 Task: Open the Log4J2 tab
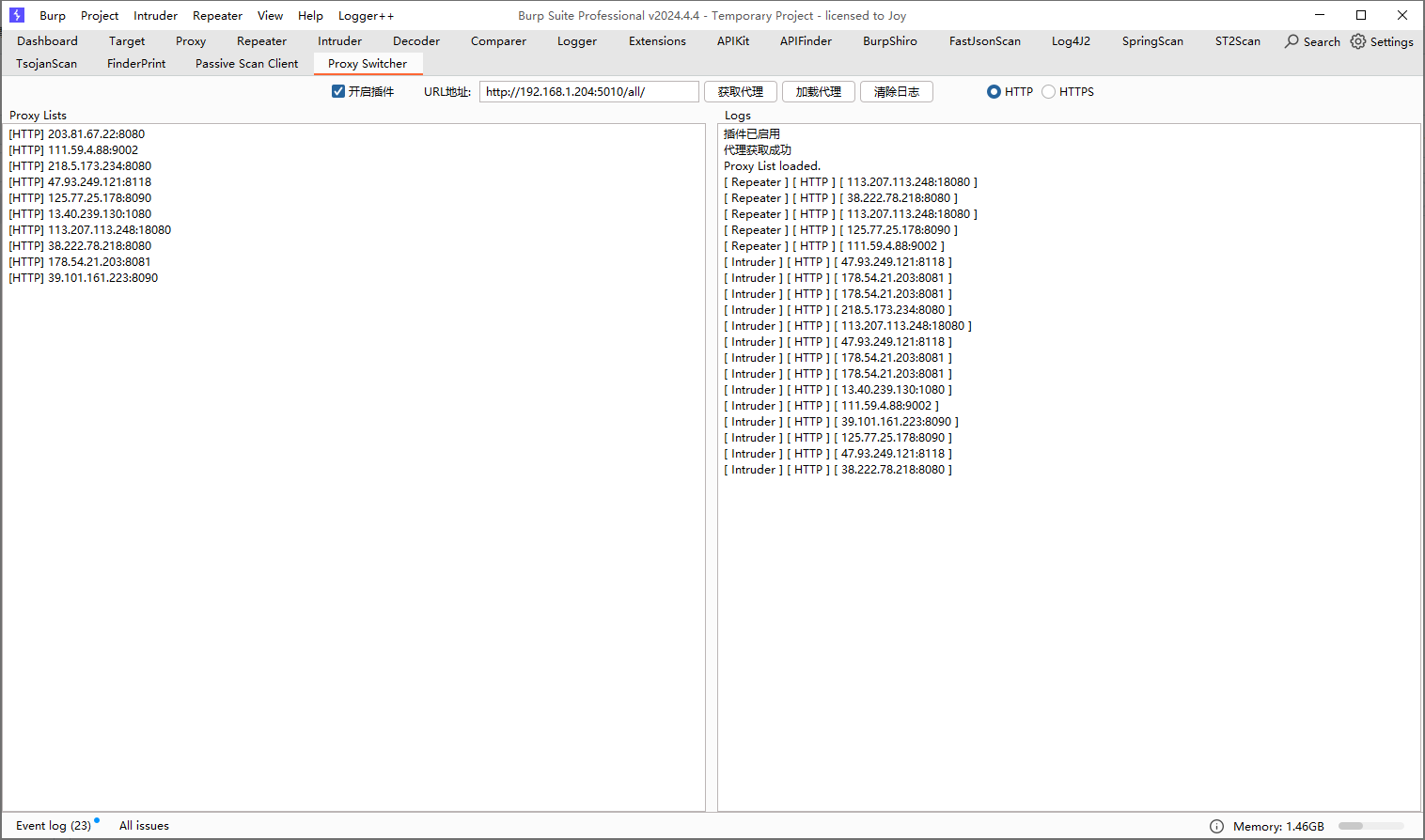click(1071, 41)
